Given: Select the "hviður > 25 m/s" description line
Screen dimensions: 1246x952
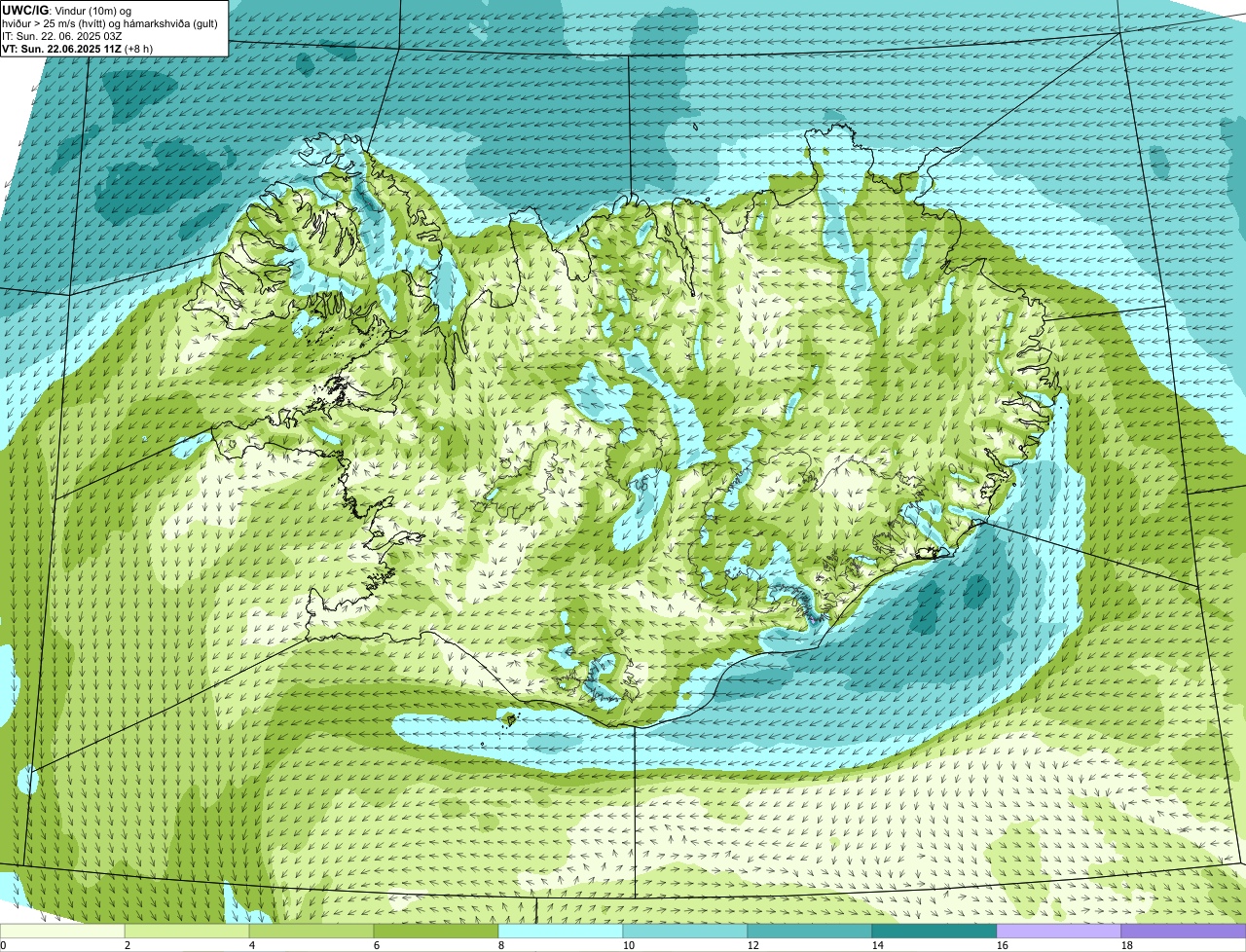Looking at the screenshot, I should (x=110, y=23).
